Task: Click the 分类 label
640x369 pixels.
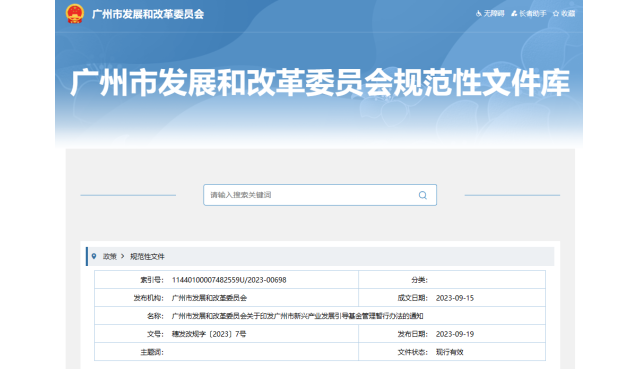Action: point(419,280)
